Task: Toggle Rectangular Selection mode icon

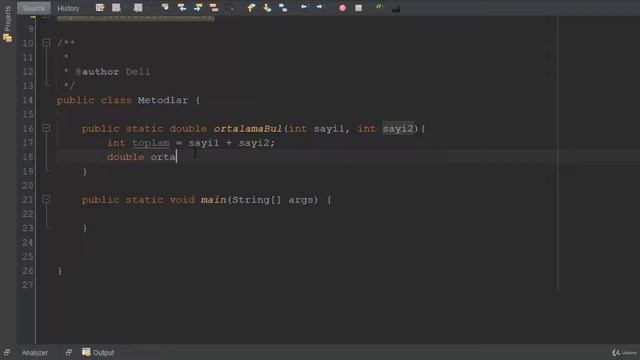Action: pyautogui.click(x=230, y=8)
